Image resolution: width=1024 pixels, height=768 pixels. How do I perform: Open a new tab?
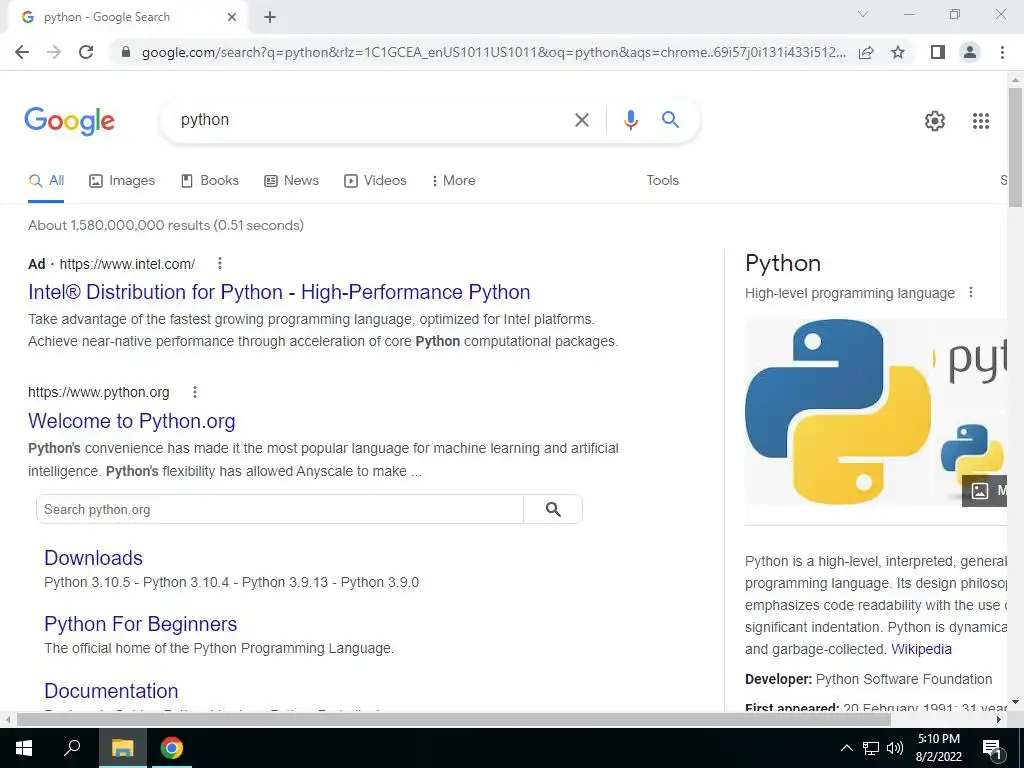[270, 18]
